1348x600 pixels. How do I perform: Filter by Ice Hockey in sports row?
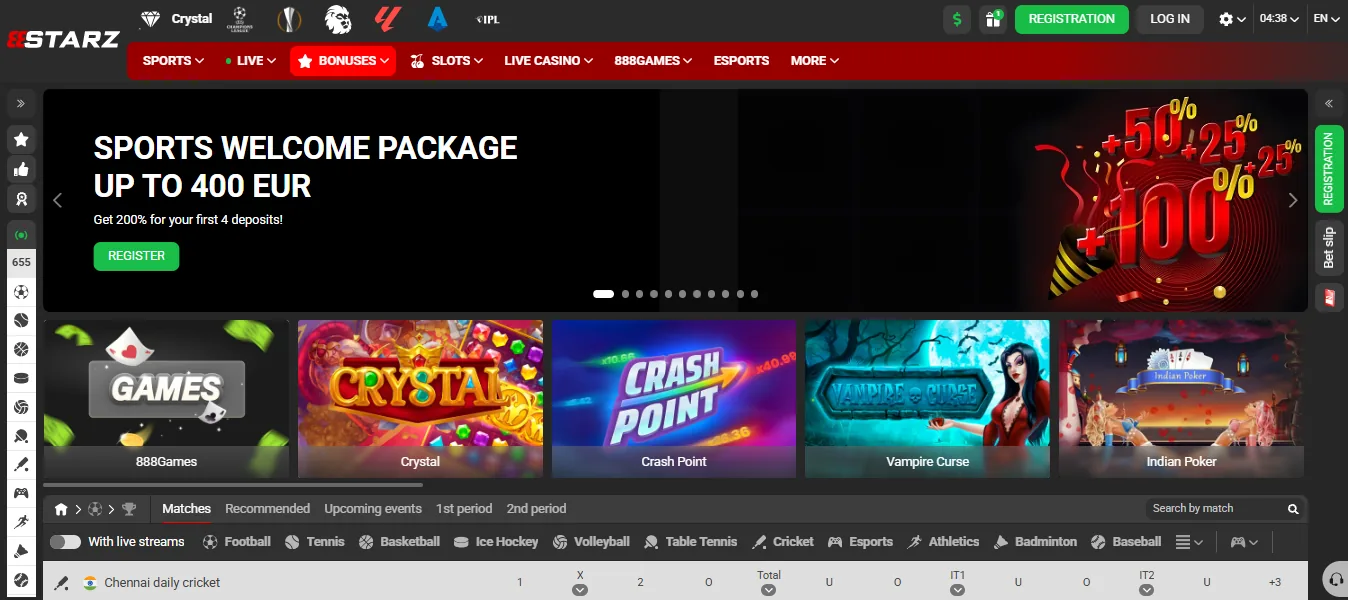(496, 542)
